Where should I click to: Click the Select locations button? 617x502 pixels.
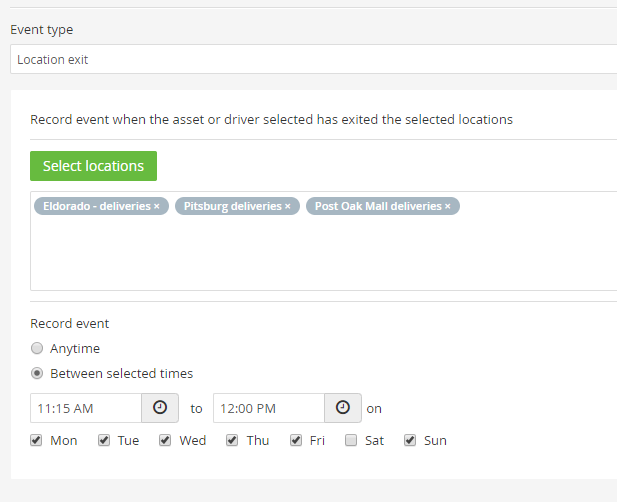click(93, 166)
